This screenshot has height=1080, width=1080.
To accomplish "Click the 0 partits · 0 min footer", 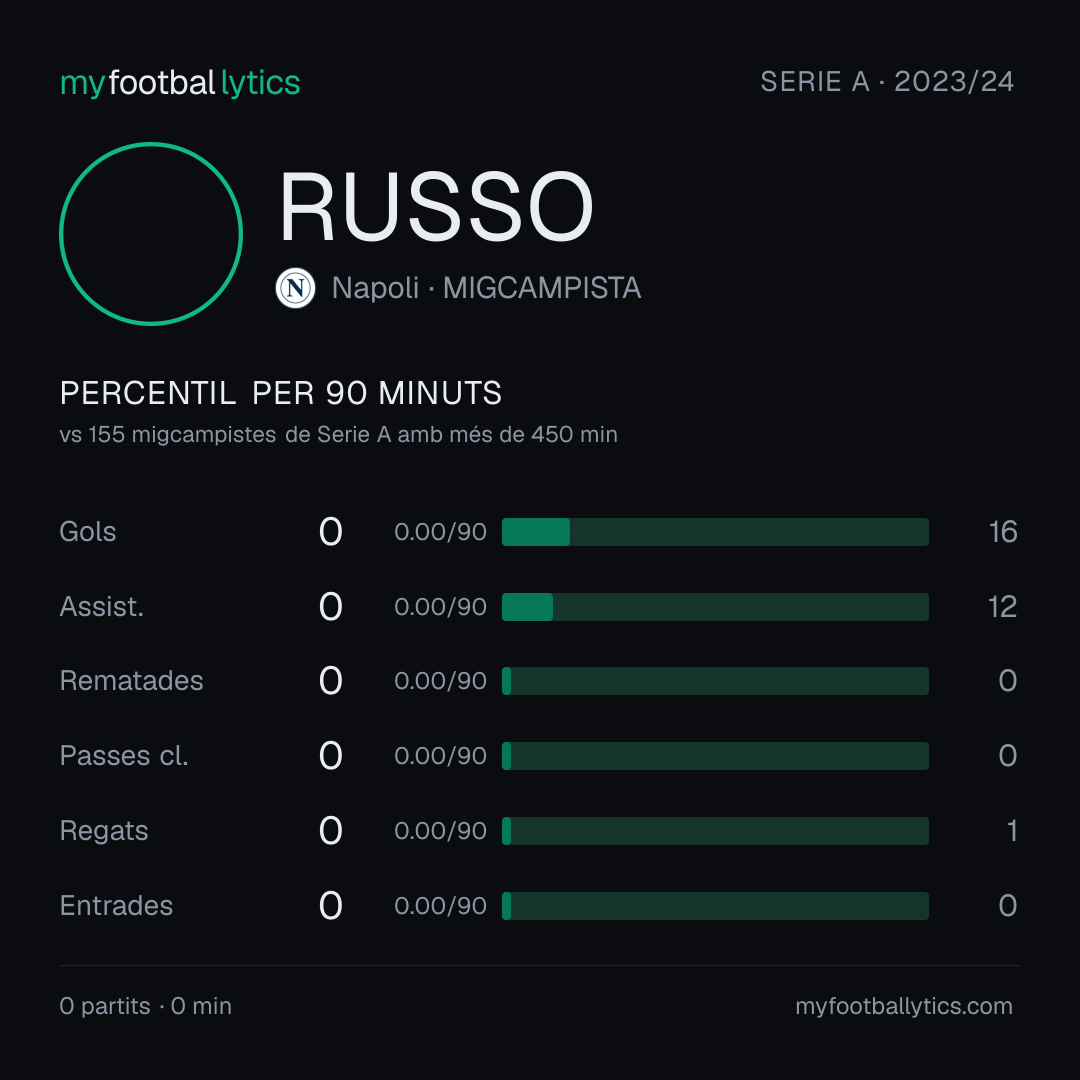I will point(145,1006).
